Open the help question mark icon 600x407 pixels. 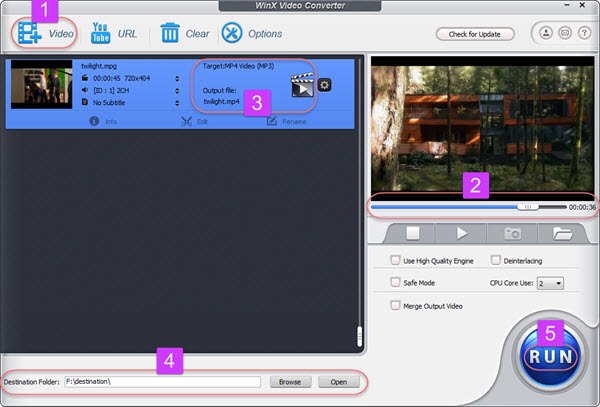tap(584, 33)
